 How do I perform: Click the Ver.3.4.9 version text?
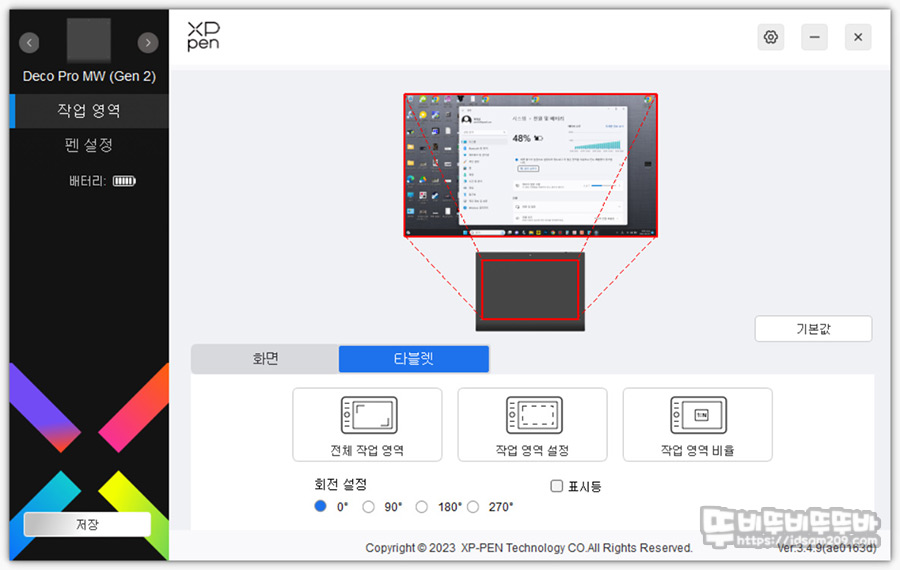827,548
